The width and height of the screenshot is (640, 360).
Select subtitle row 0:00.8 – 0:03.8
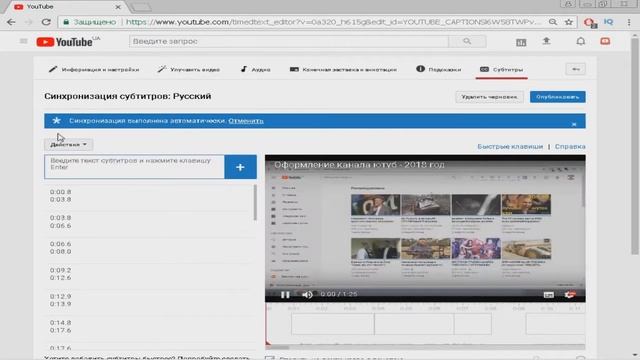tap(149, 196)
